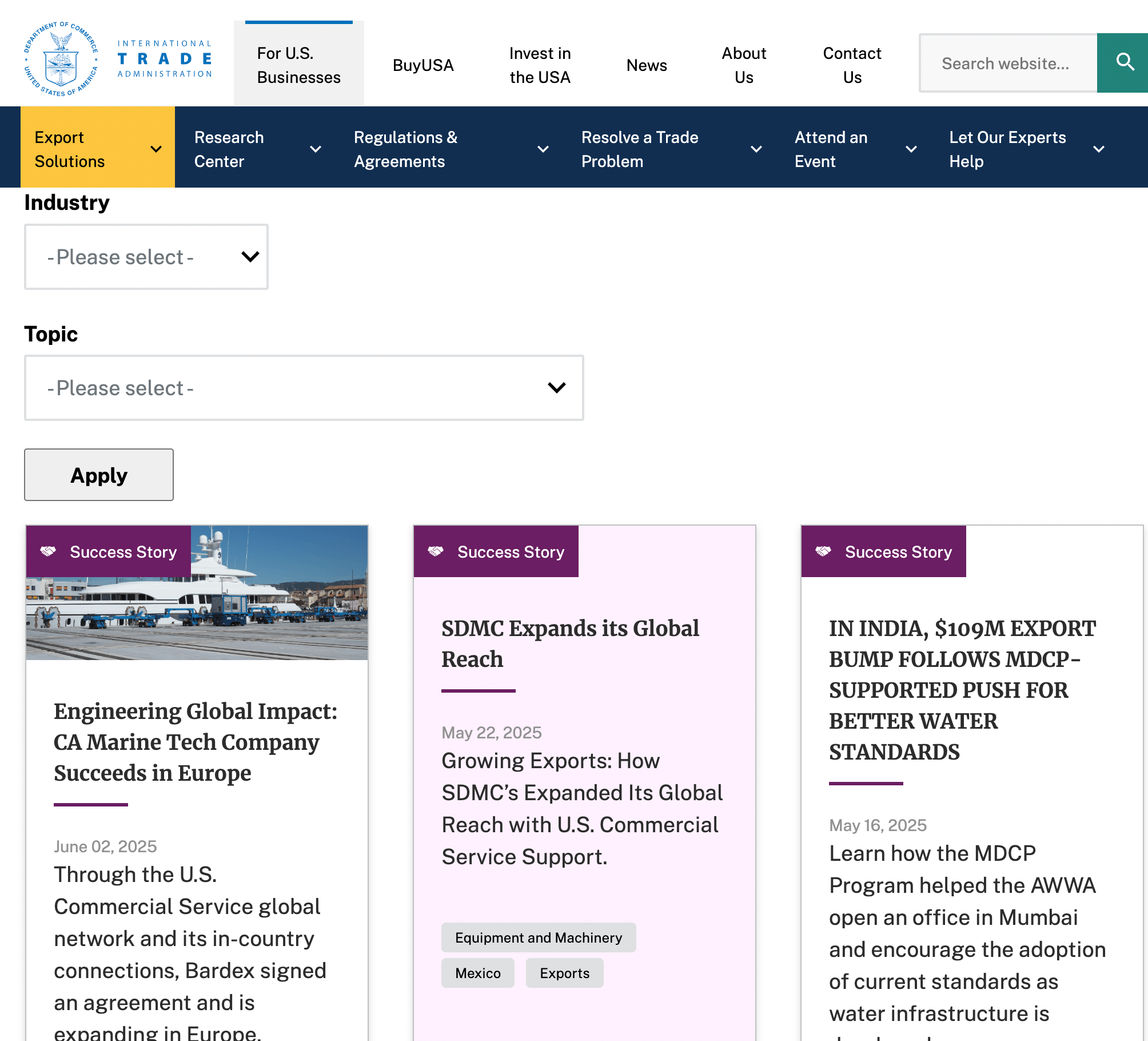Click Success Story badge on marine card
Viewport: 1148px width, 1041px height.
click(x=109, y=551)
